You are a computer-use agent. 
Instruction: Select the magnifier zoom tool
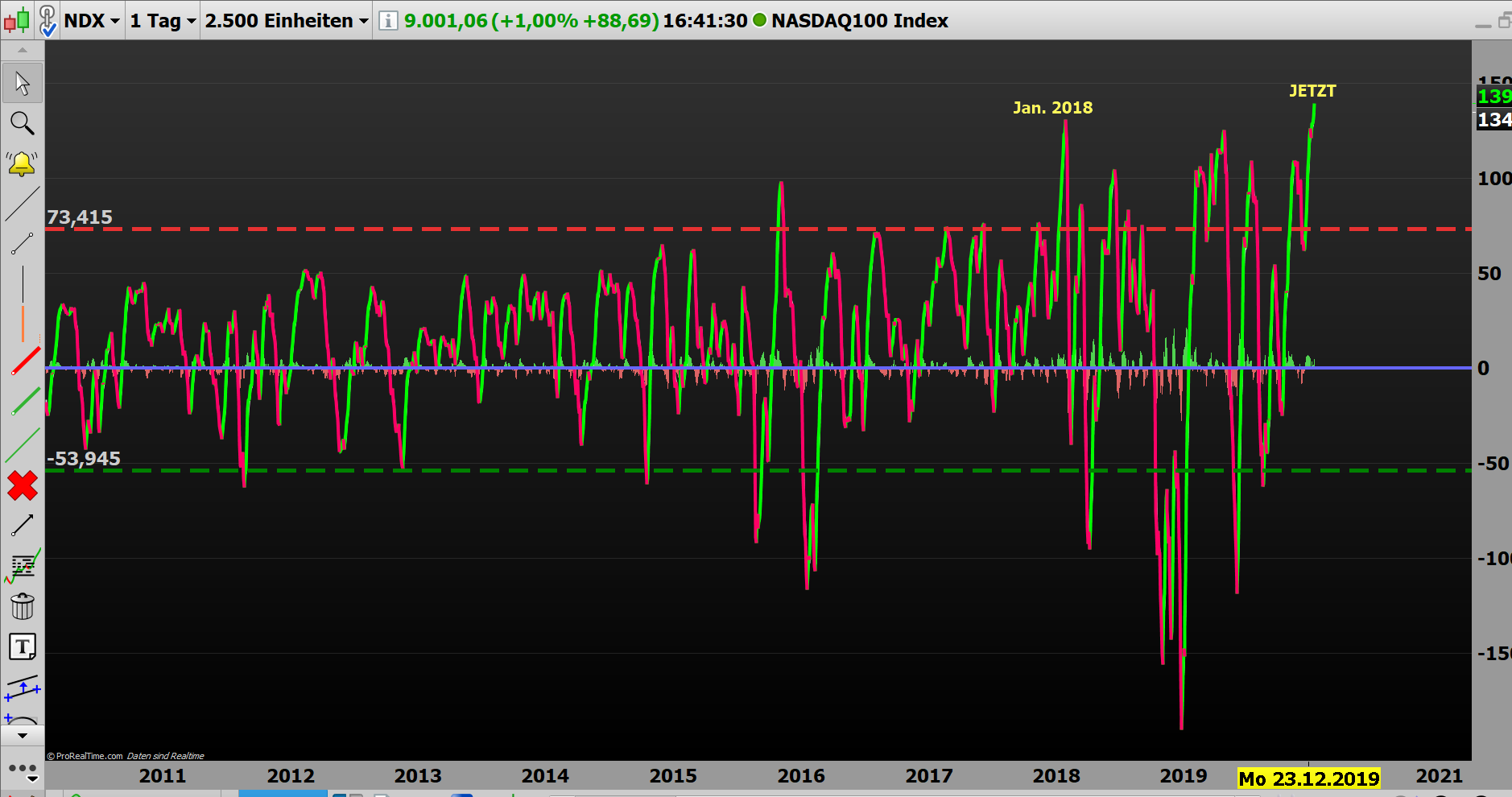point(22,123)
